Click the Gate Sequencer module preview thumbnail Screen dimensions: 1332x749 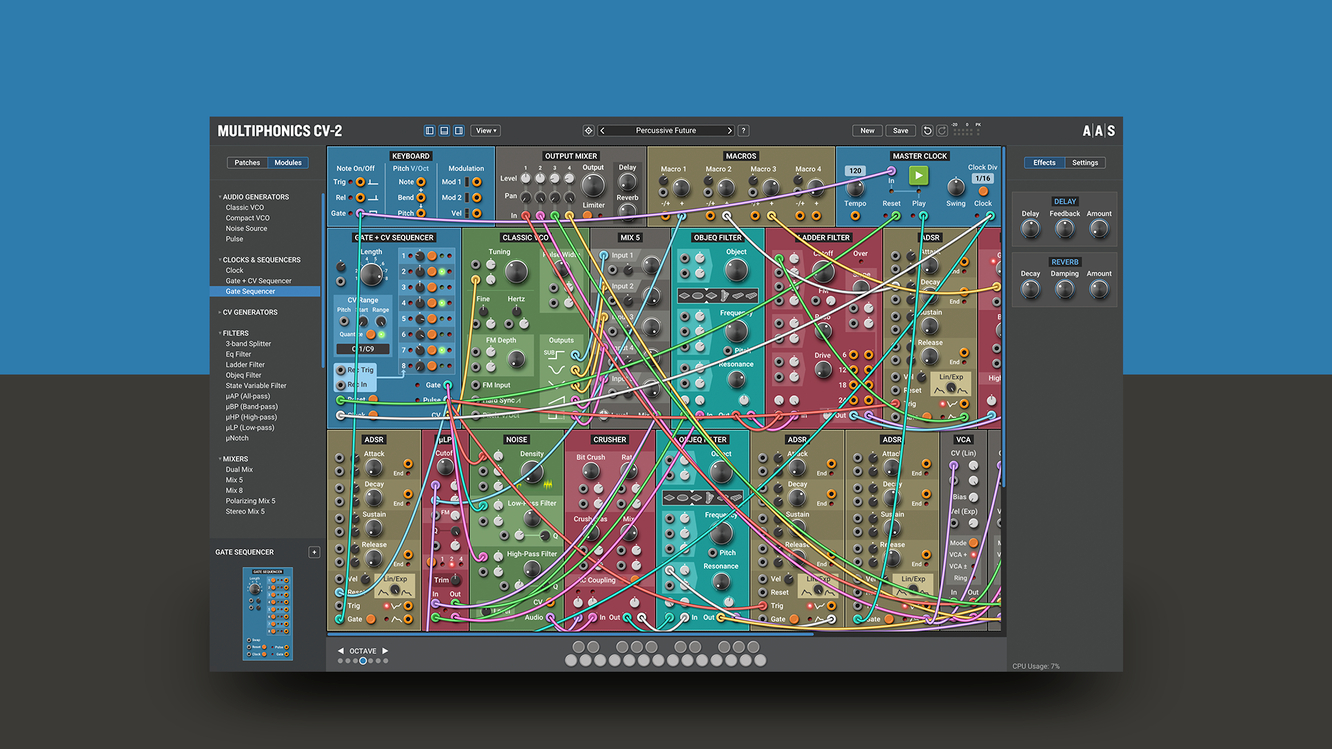[268, 614]
